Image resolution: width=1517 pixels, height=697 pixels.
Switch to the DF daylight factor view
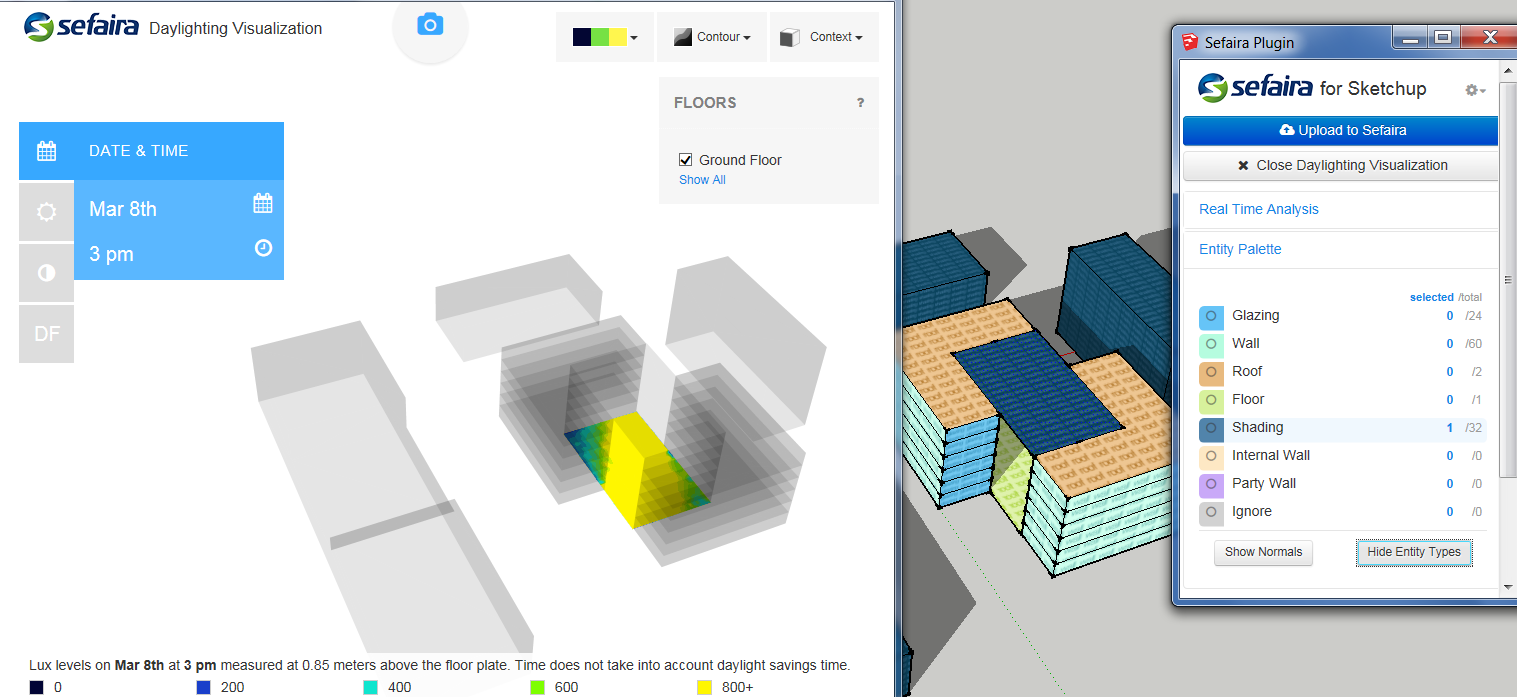pyautogui.click(x=46, y=334)
